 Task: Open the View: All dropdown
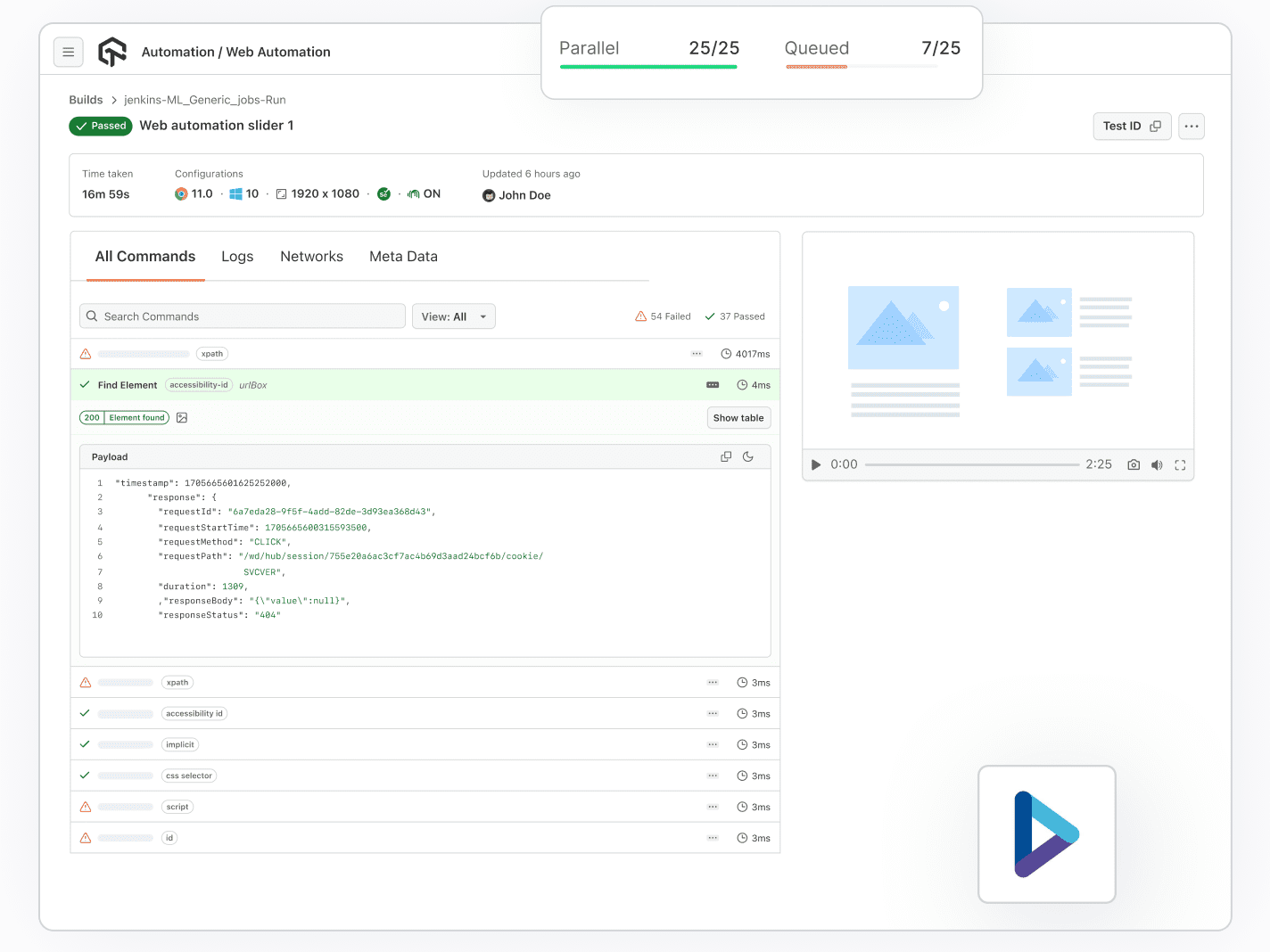click(x=453, y=316)
